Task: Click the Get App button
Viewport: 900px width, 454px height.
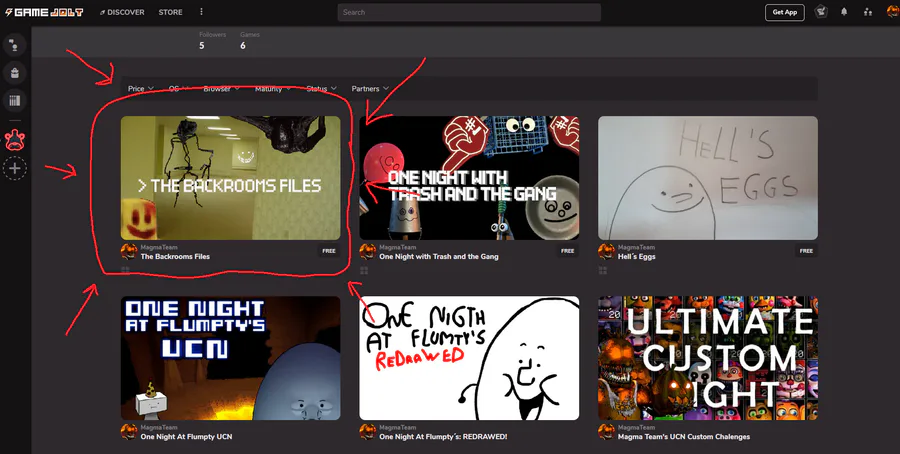Action: point(785,12)
